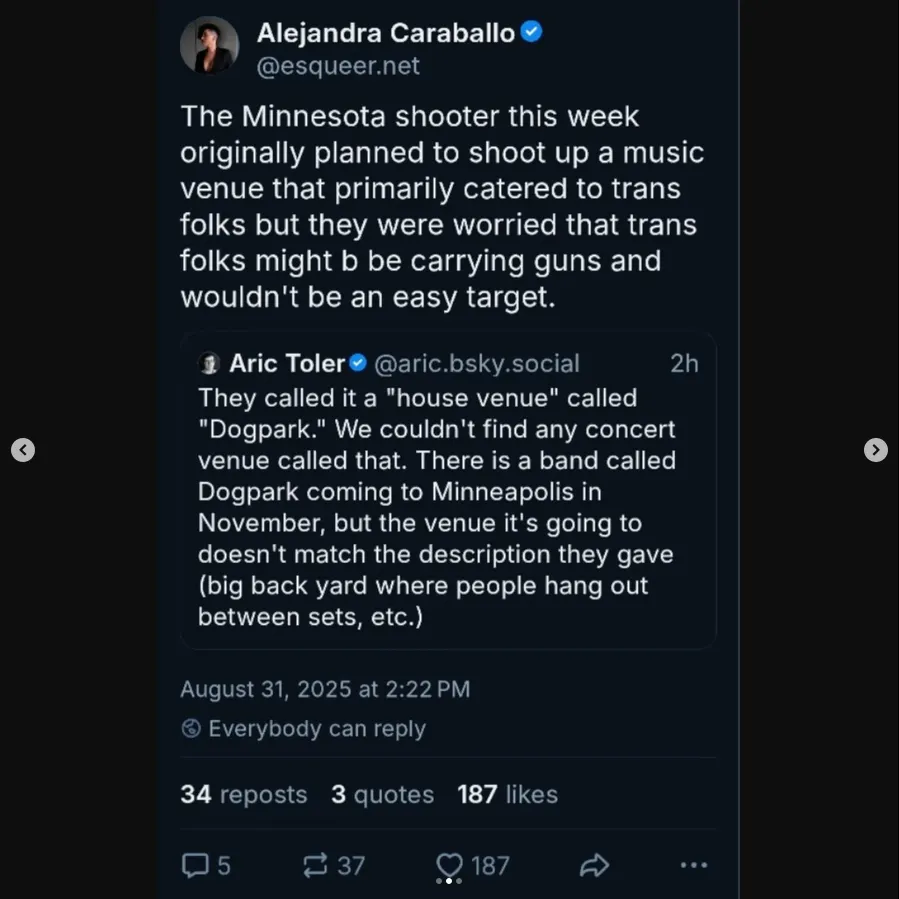Open the quoted post about "Dogpark"
Screen dimensions: 899x899
tap(448, 508)
